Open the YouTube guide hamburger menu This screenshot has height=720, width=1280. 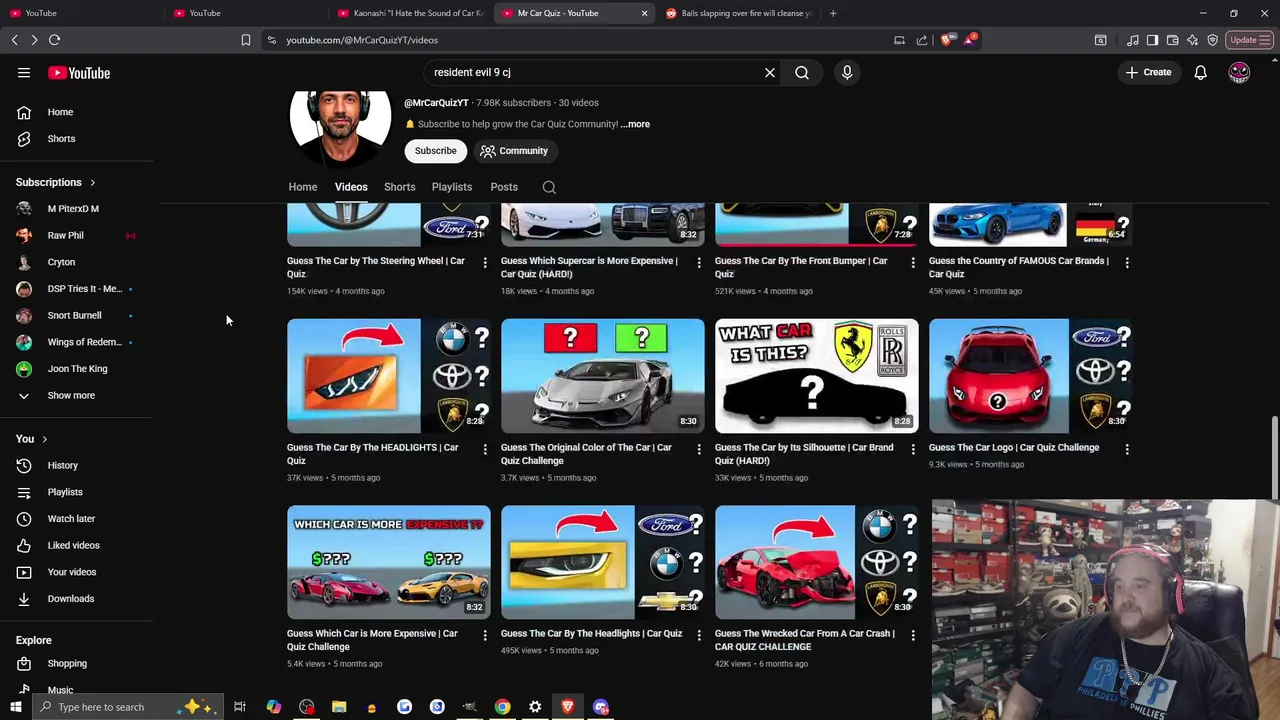click(x=24, y=73)
